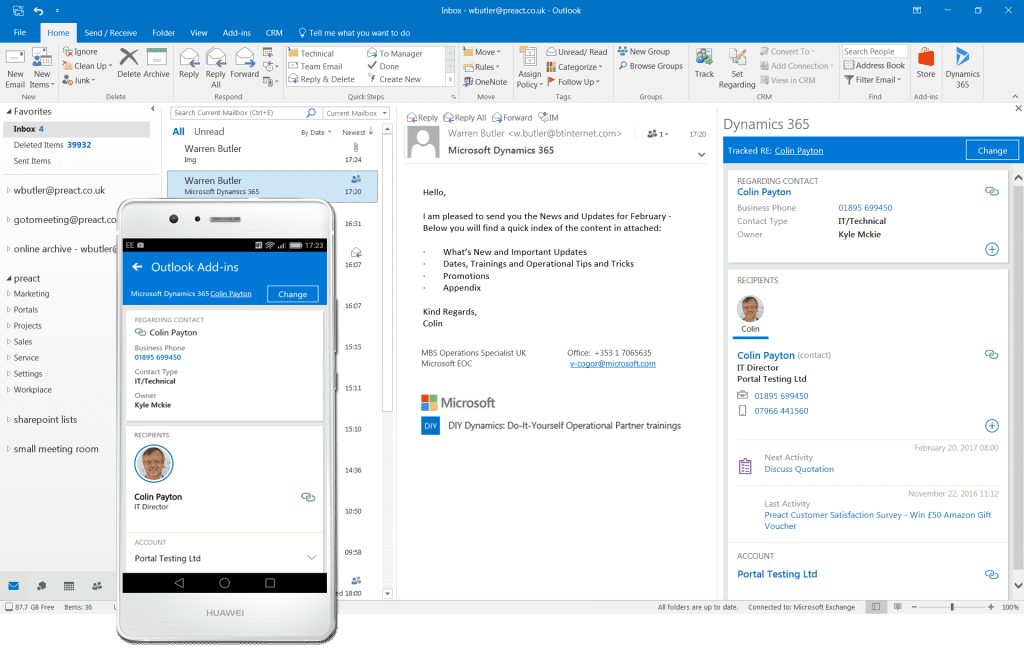Open the Junk dropdown
Screen dimensions: 1024x649
click(x=79, y=80)
